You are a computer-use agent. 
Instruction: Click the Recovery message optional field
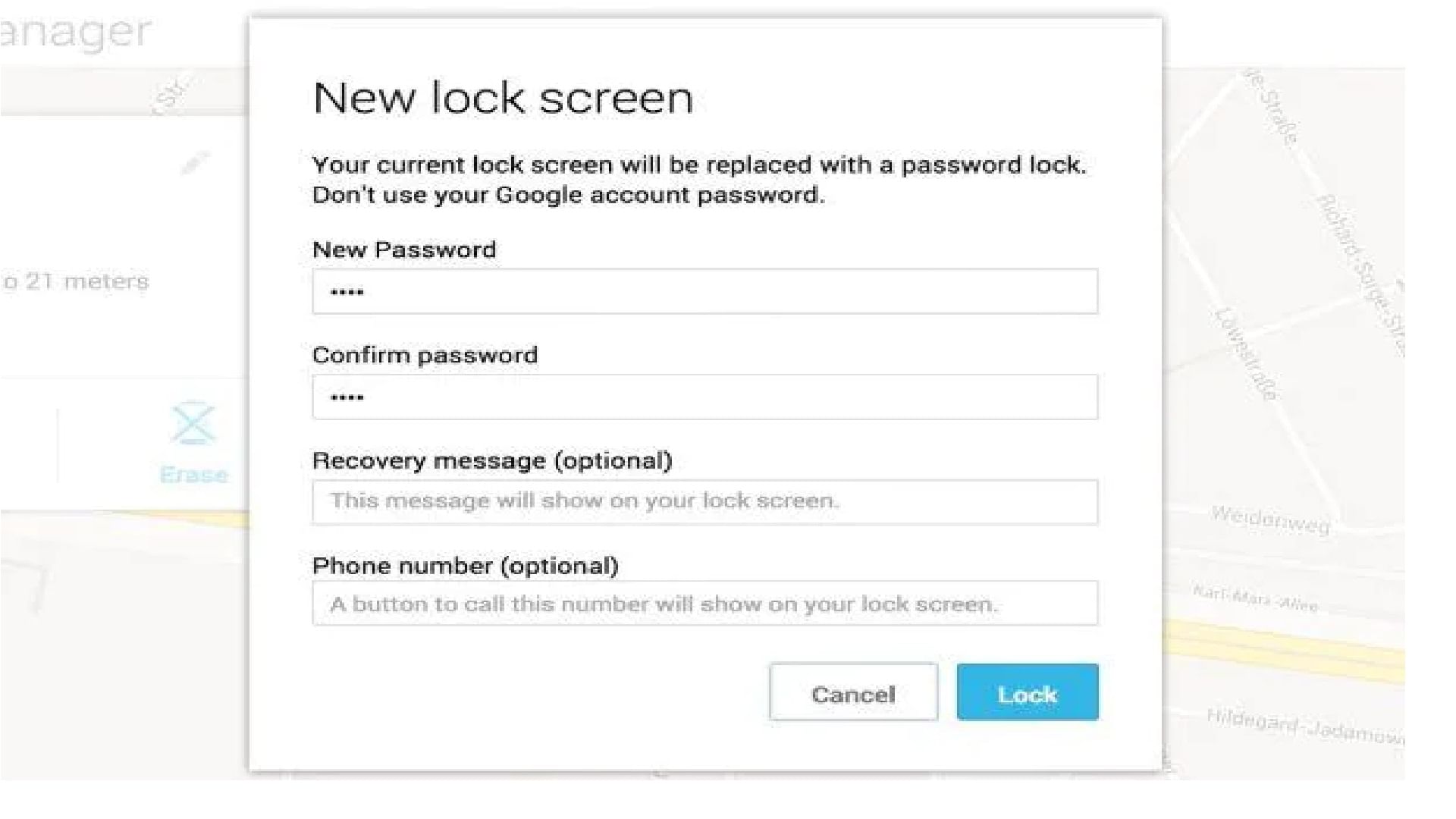click(704, 501)
